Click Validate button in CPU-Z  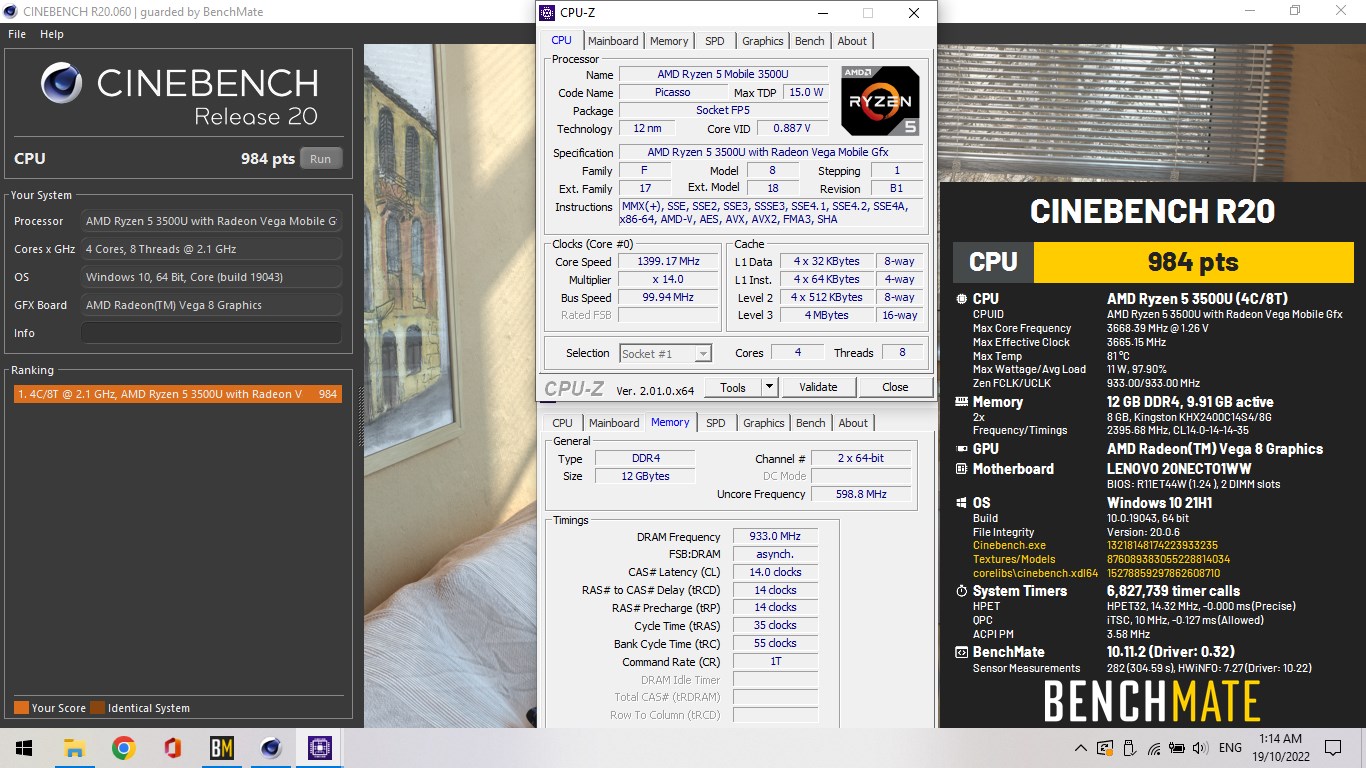818,387
